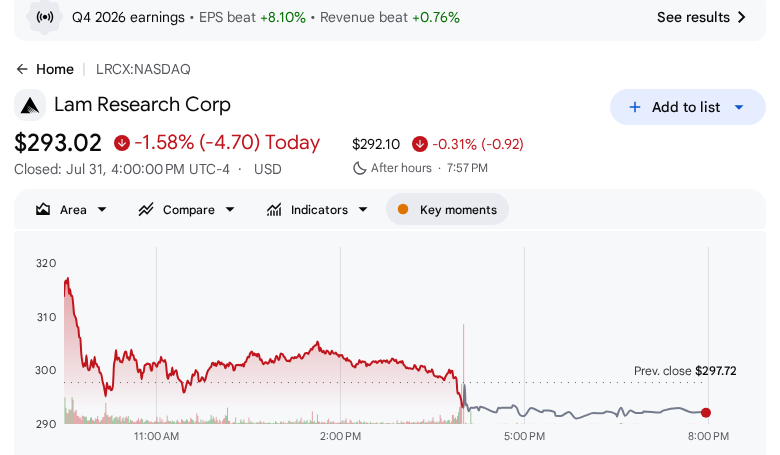Click the after hours moon icon
Image resolution: width=780 pixels, height=455 pixels.
tap(359, 168)
